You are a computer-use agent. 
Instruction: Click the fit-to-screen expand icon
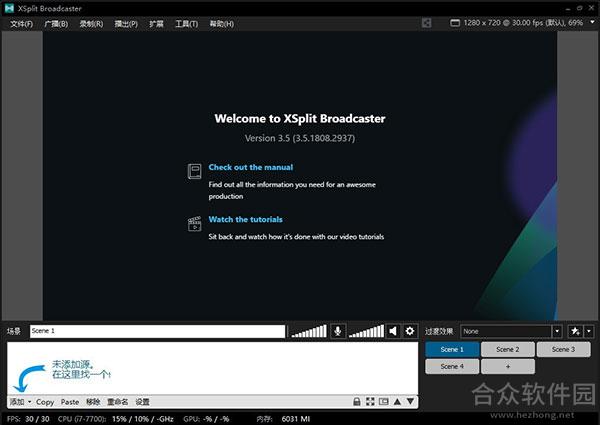(370, 402)
